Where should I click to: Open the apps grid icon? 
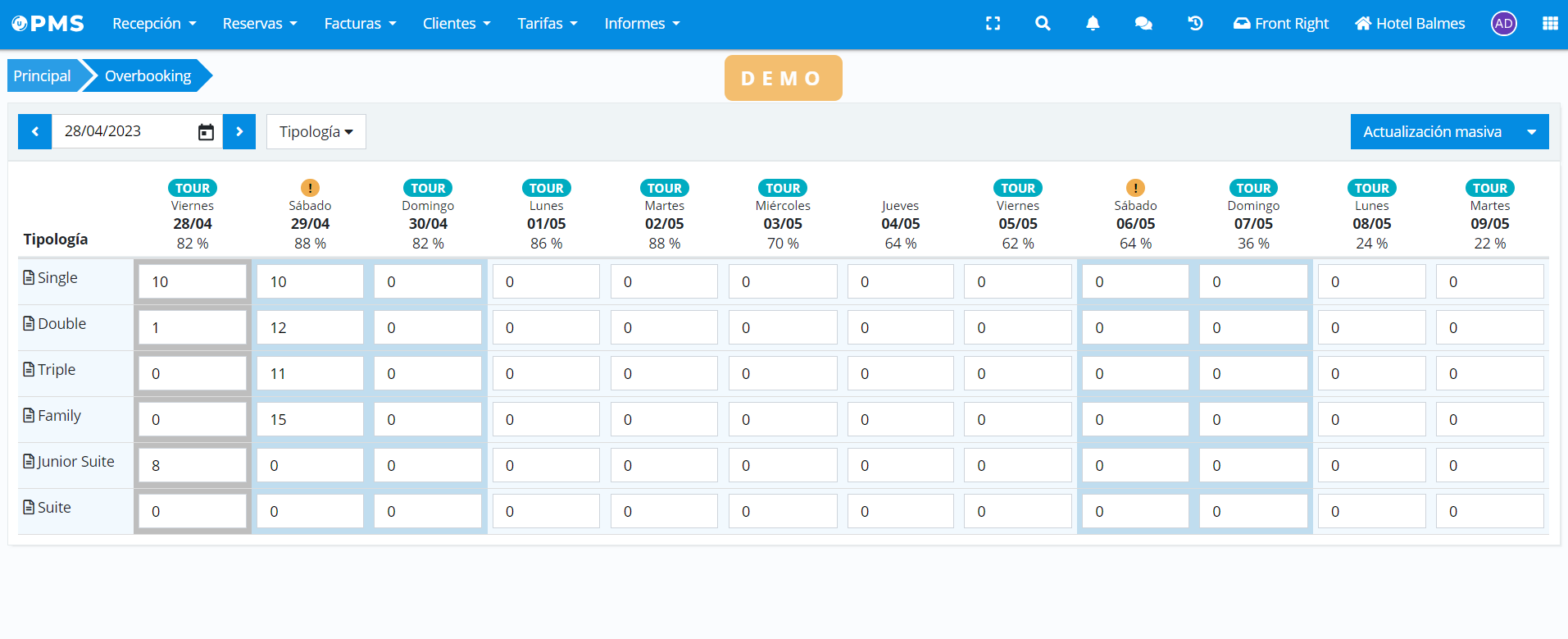[1549, 24]
